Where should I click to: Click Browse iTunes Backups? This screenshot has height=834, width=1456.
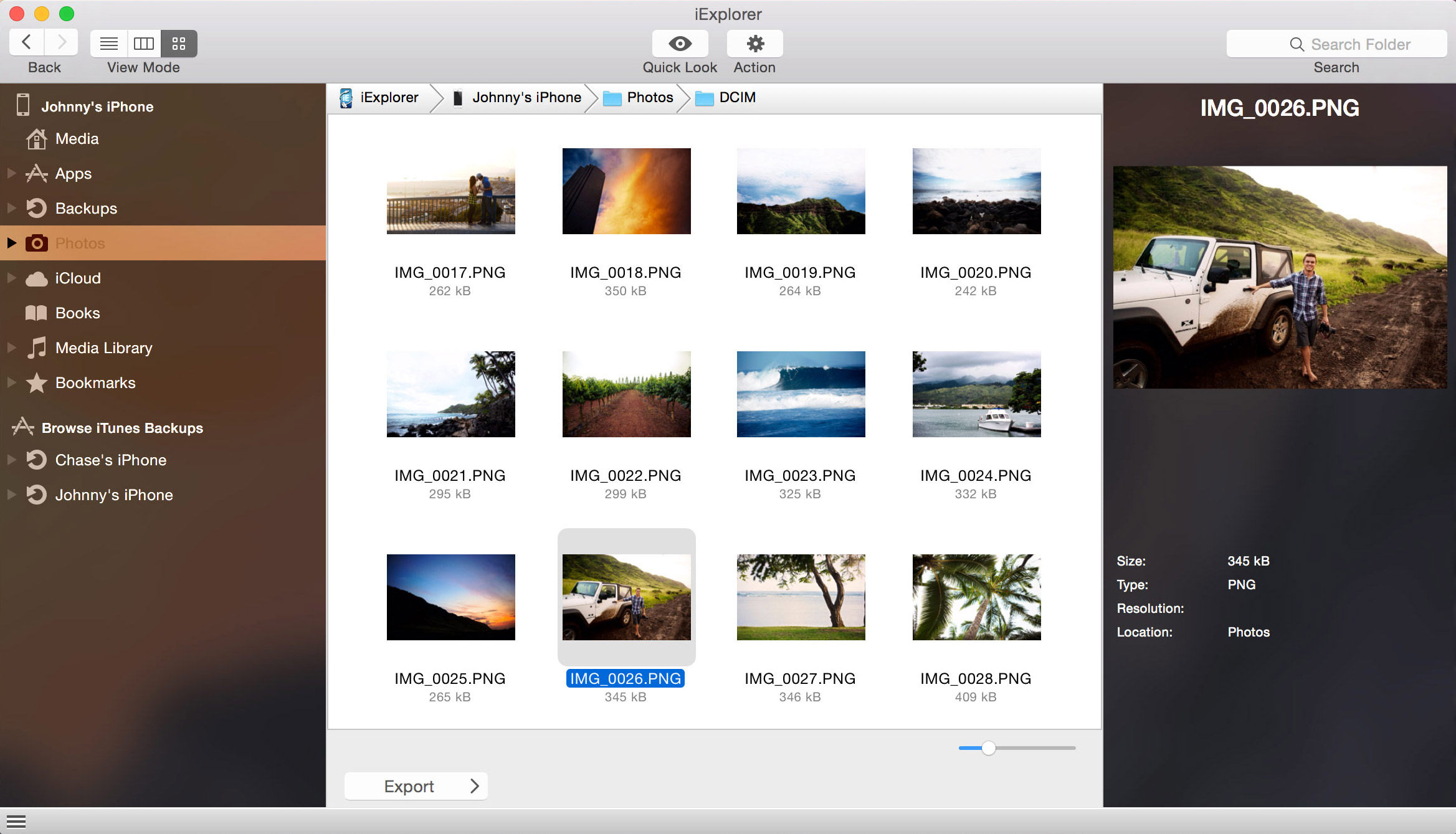click(121, 428)
